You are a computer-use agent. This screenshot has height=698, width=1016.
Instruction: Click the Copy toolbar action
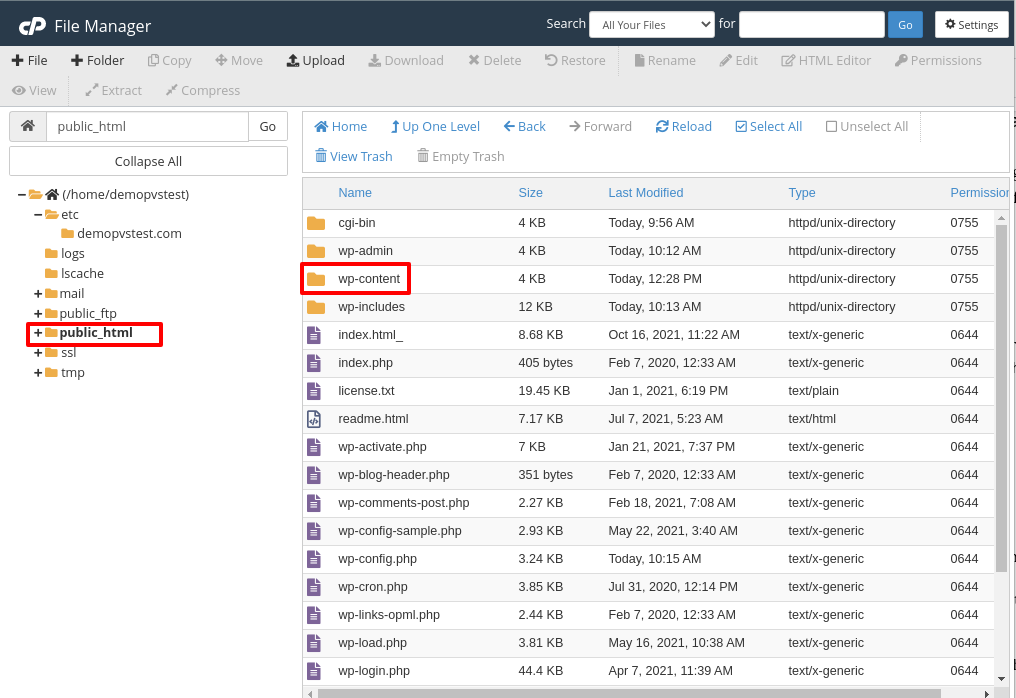point(170,60)
